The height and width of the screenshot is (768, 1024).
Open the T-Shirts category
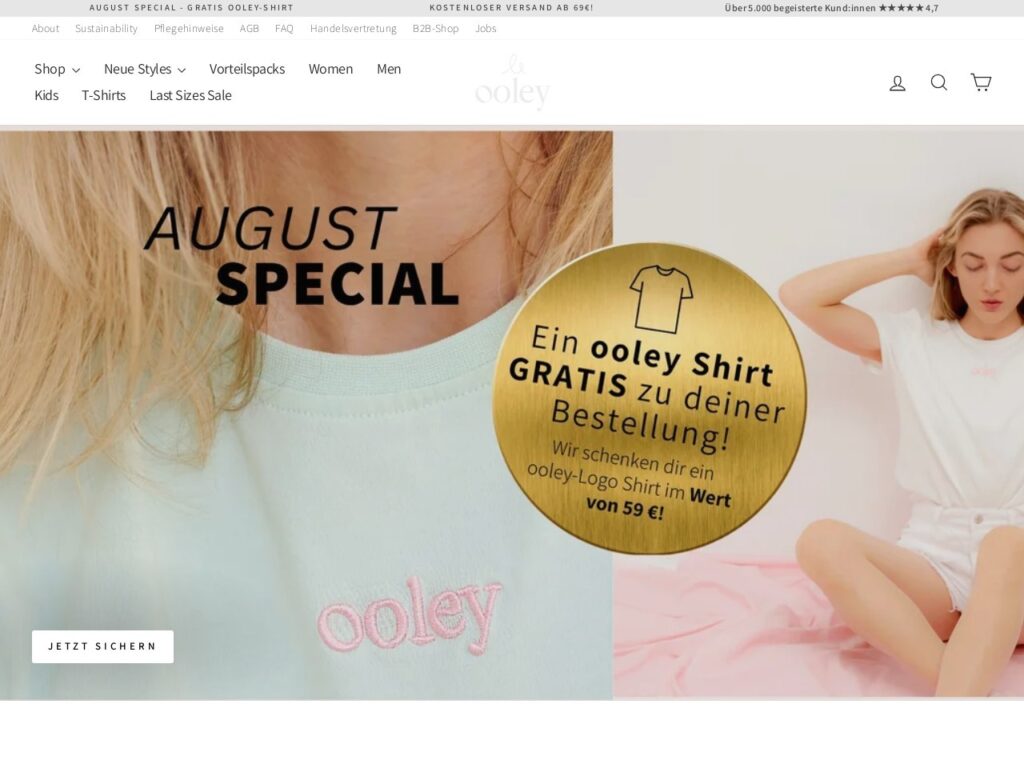pyautogui.click(x=104, y=95)
